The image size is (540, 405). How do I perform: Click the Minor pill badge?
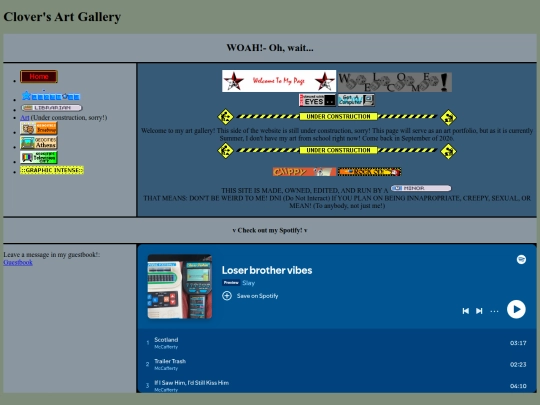[421, 188]
